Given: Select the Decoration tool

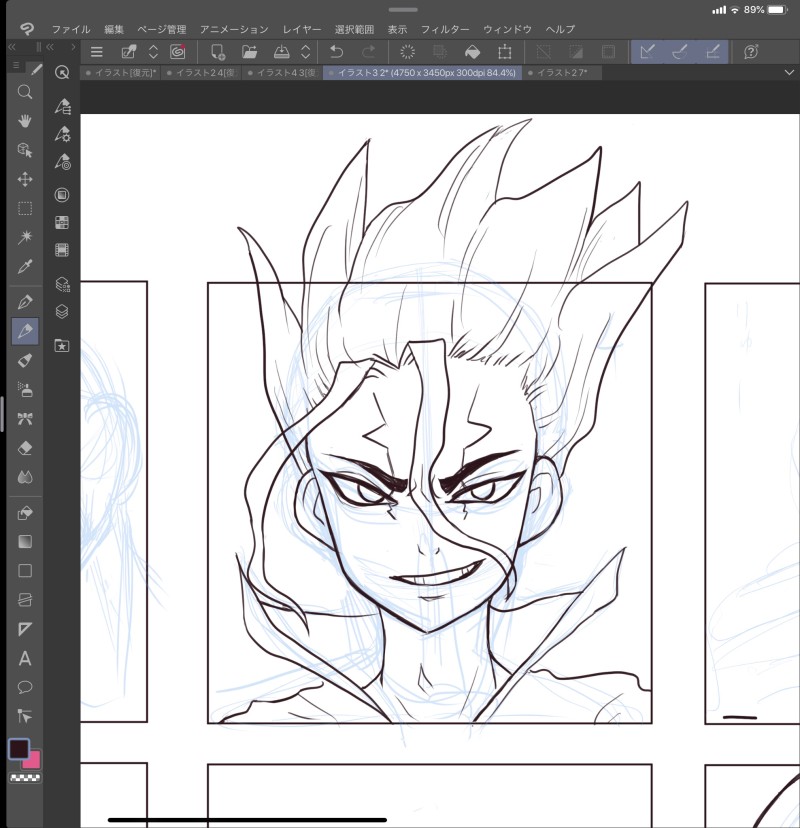Looking at the screenshot, I should pos(25,419).
